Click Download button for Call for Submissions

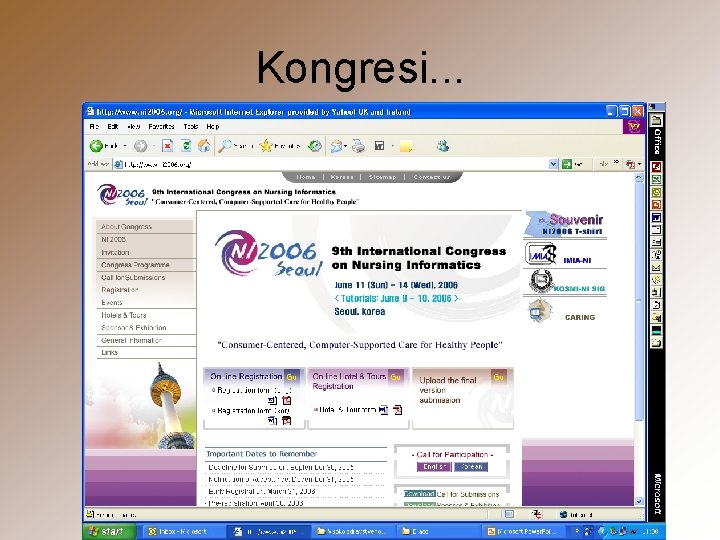point(420,494)
